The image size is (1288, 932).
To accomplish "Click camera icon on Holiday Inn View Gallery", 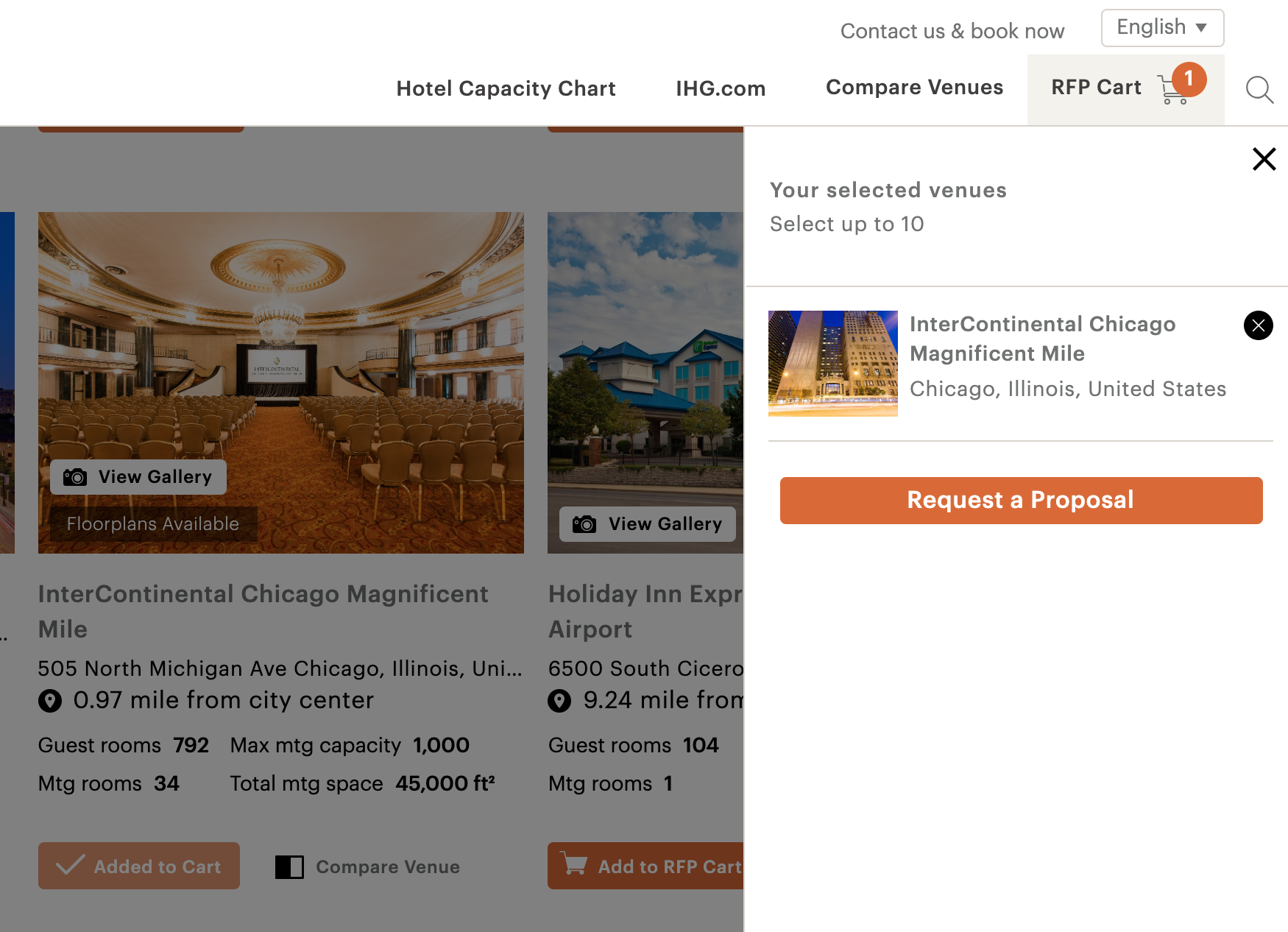I will pos(584,524).
